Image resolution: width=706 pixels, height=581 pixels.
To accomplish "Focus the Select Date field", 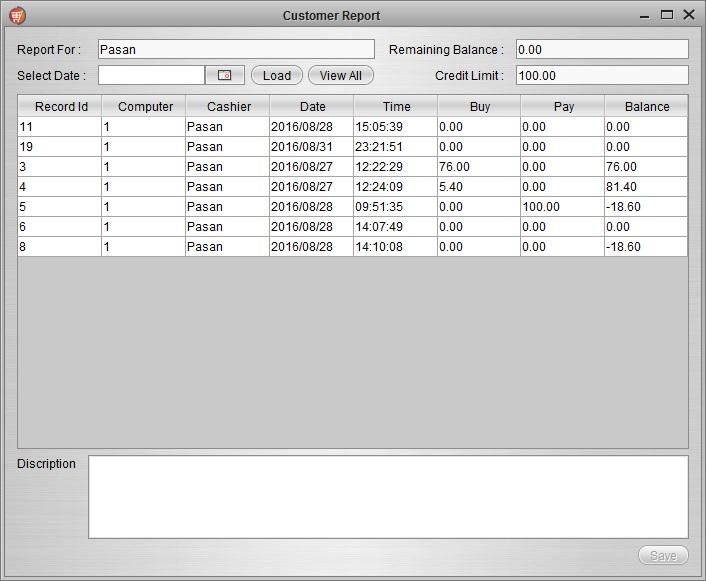I will point(151,75).
